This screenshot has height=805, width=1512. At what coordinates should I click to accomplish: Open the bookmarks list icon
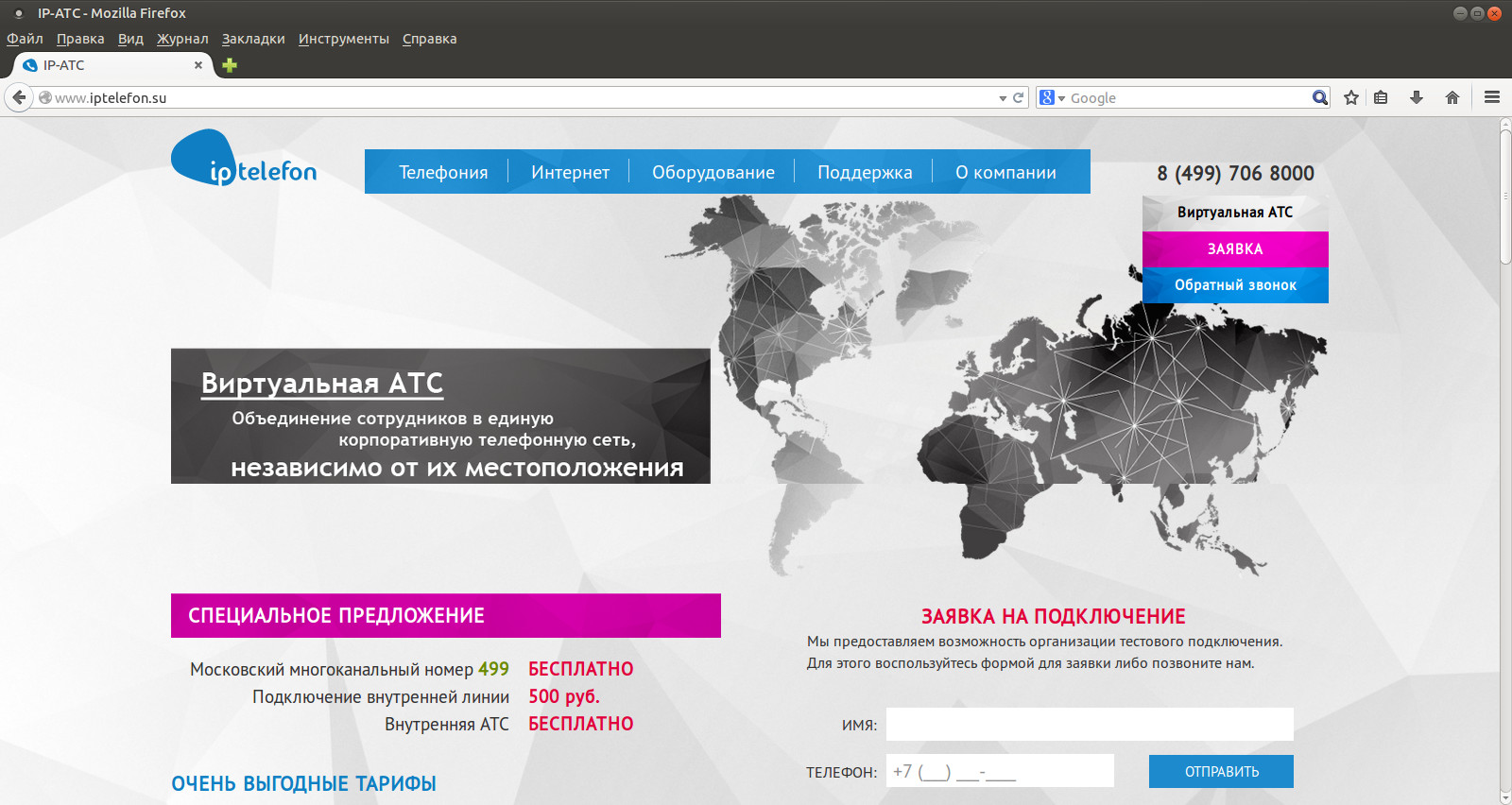point(1381,97)
